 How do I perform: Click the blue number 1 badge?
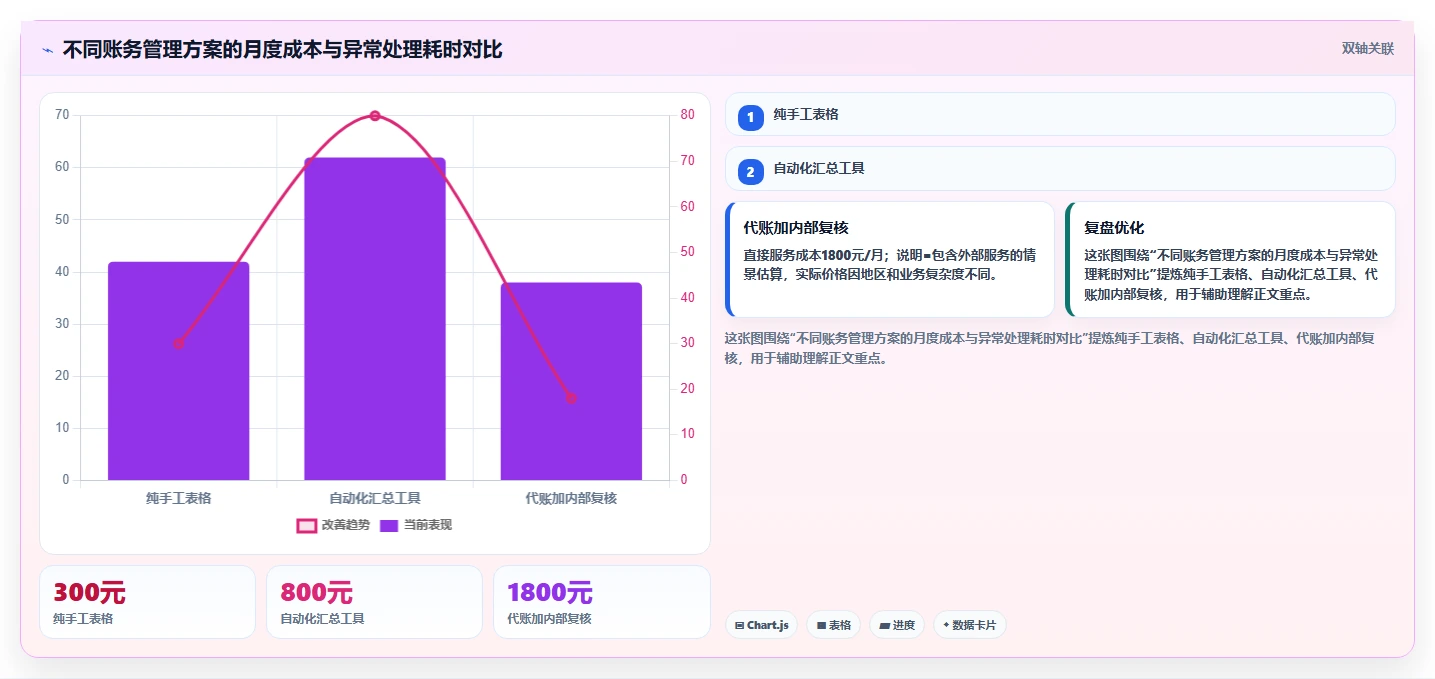pyautogui.click(x=751, y=118)
